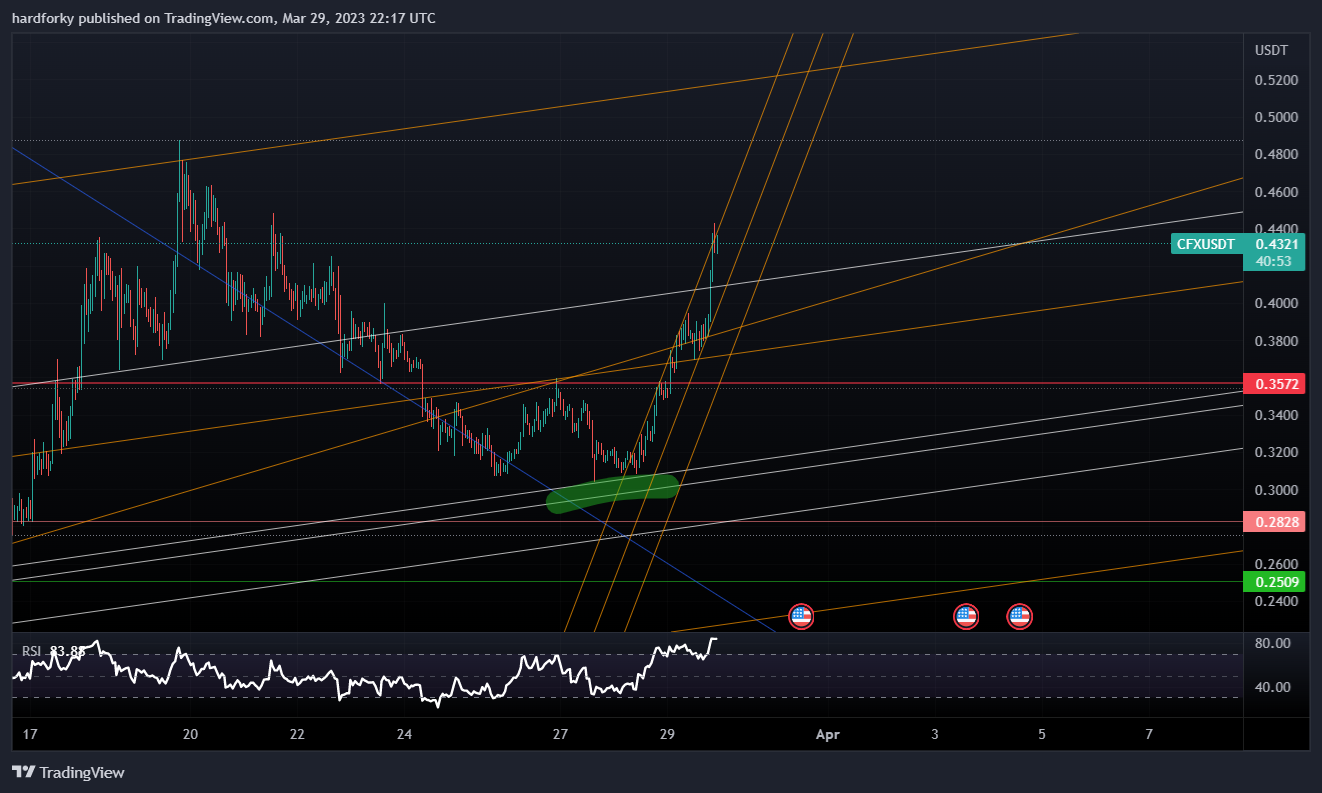This screenshot has height=793, width=1322.
Task: Select the red 0.3572 price level label
Action: tap(1273, 384)
